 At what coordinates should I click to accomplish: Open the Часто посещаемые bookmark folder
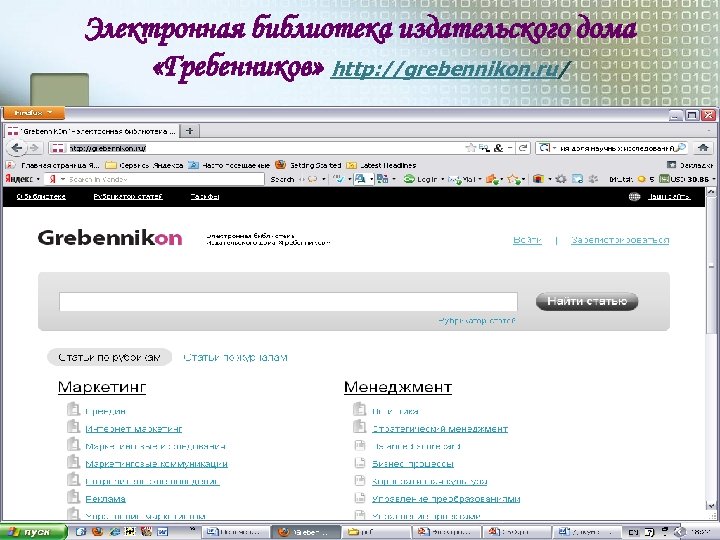click(229, 165)
